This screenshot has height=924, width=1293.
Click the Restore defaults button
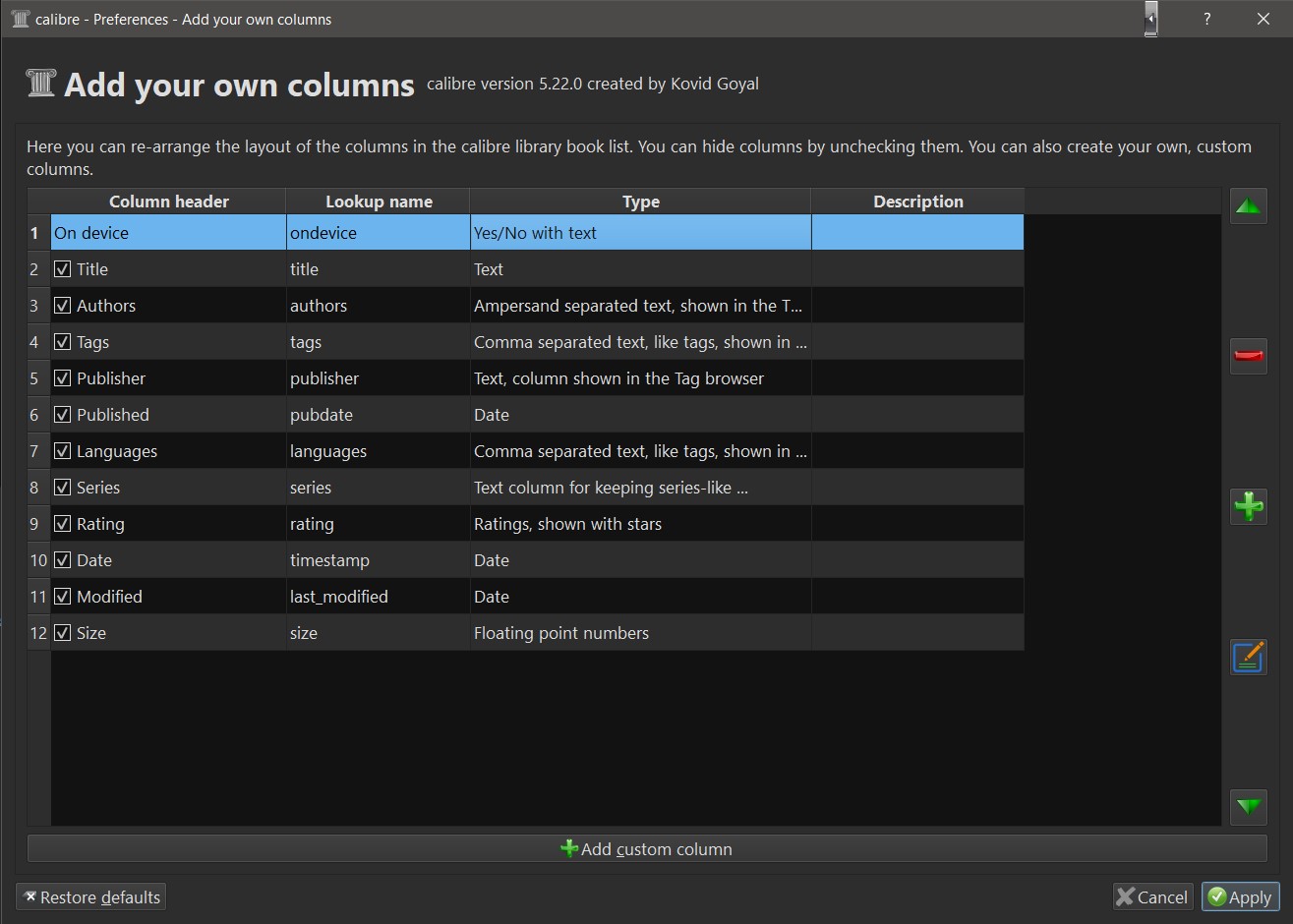click(91, 896)
